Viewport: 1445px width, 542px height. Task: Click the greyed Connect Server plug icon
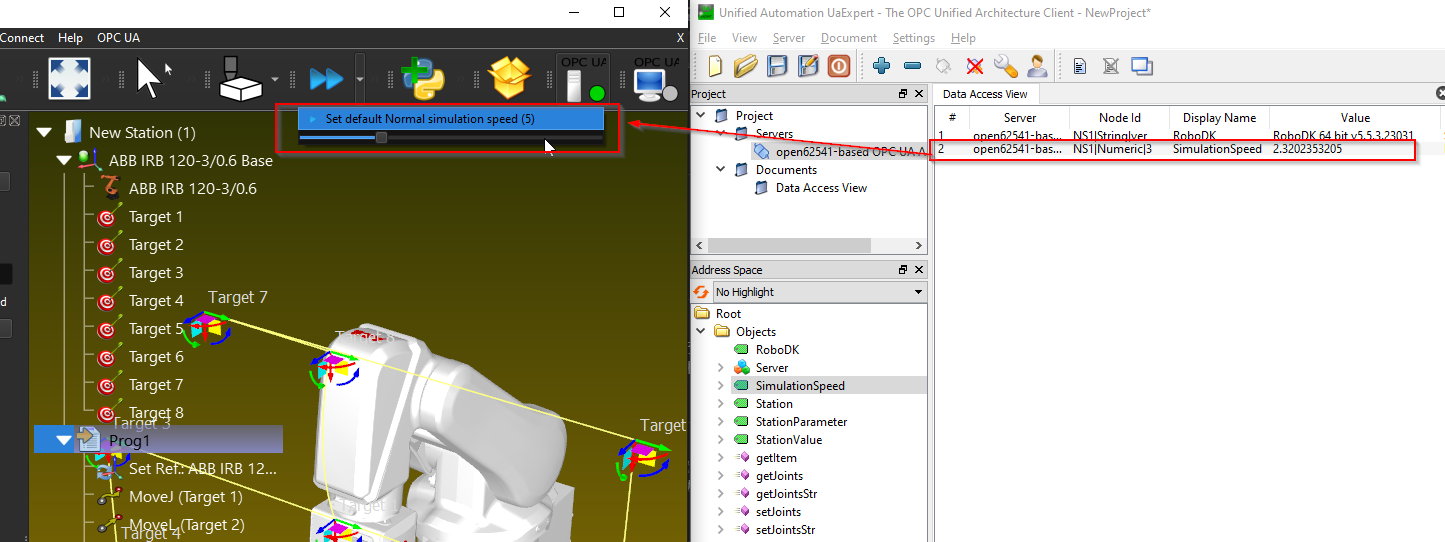click(943, 67)
